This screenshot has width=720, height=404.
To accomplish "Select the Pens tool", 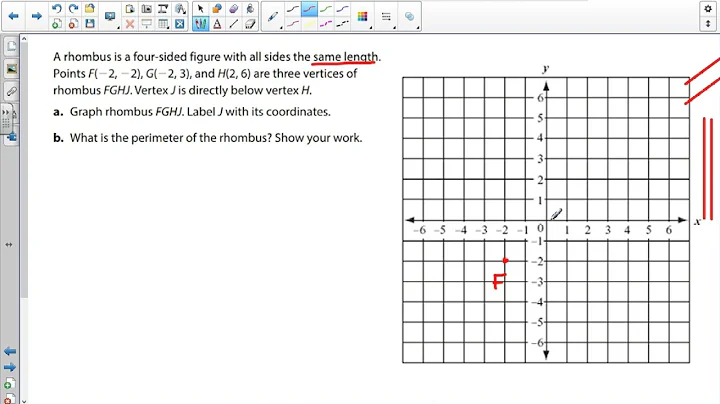I will (x=200, y=24).
